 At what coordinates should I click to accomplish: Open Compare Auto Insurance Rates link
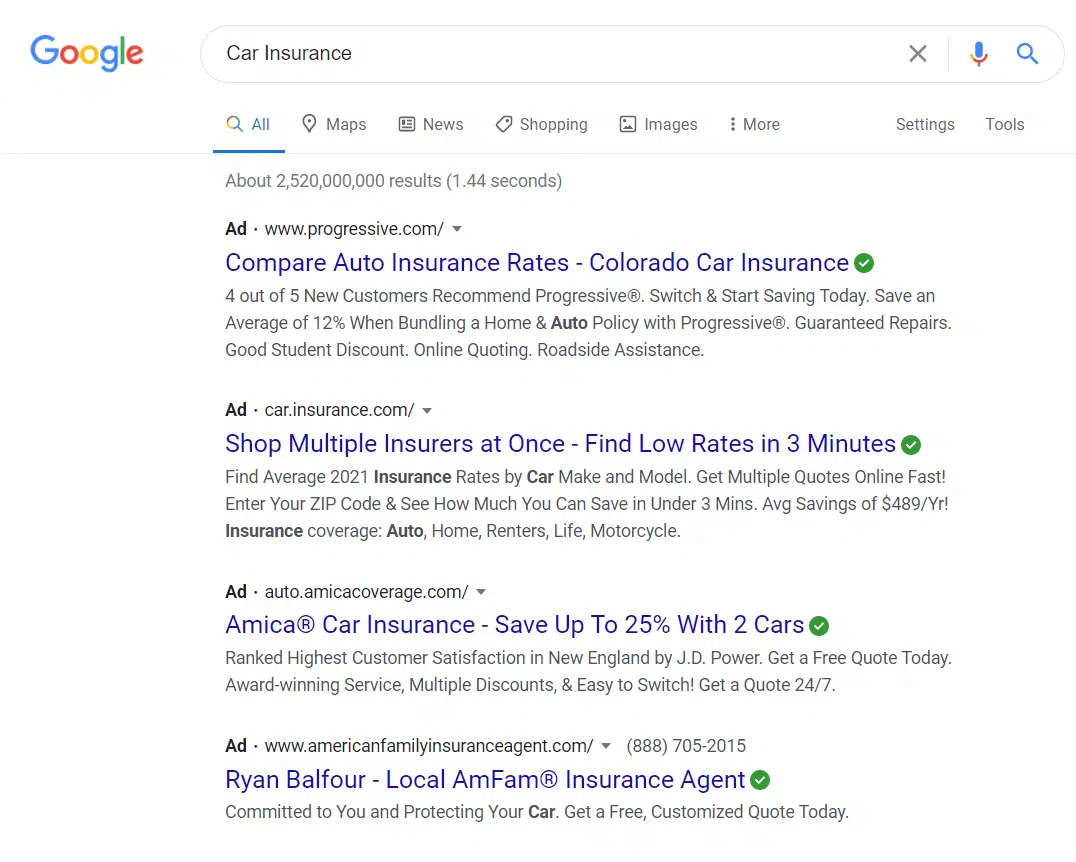coord(536,263)
